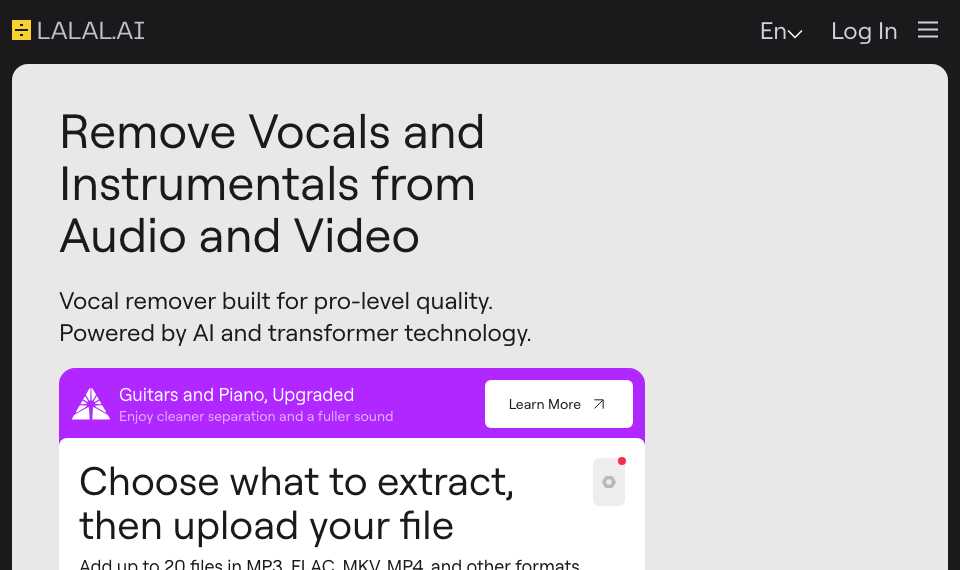Click the Add up to 20 files text
Viewport: 960px width, 570px height.
[x=329, y=563]
